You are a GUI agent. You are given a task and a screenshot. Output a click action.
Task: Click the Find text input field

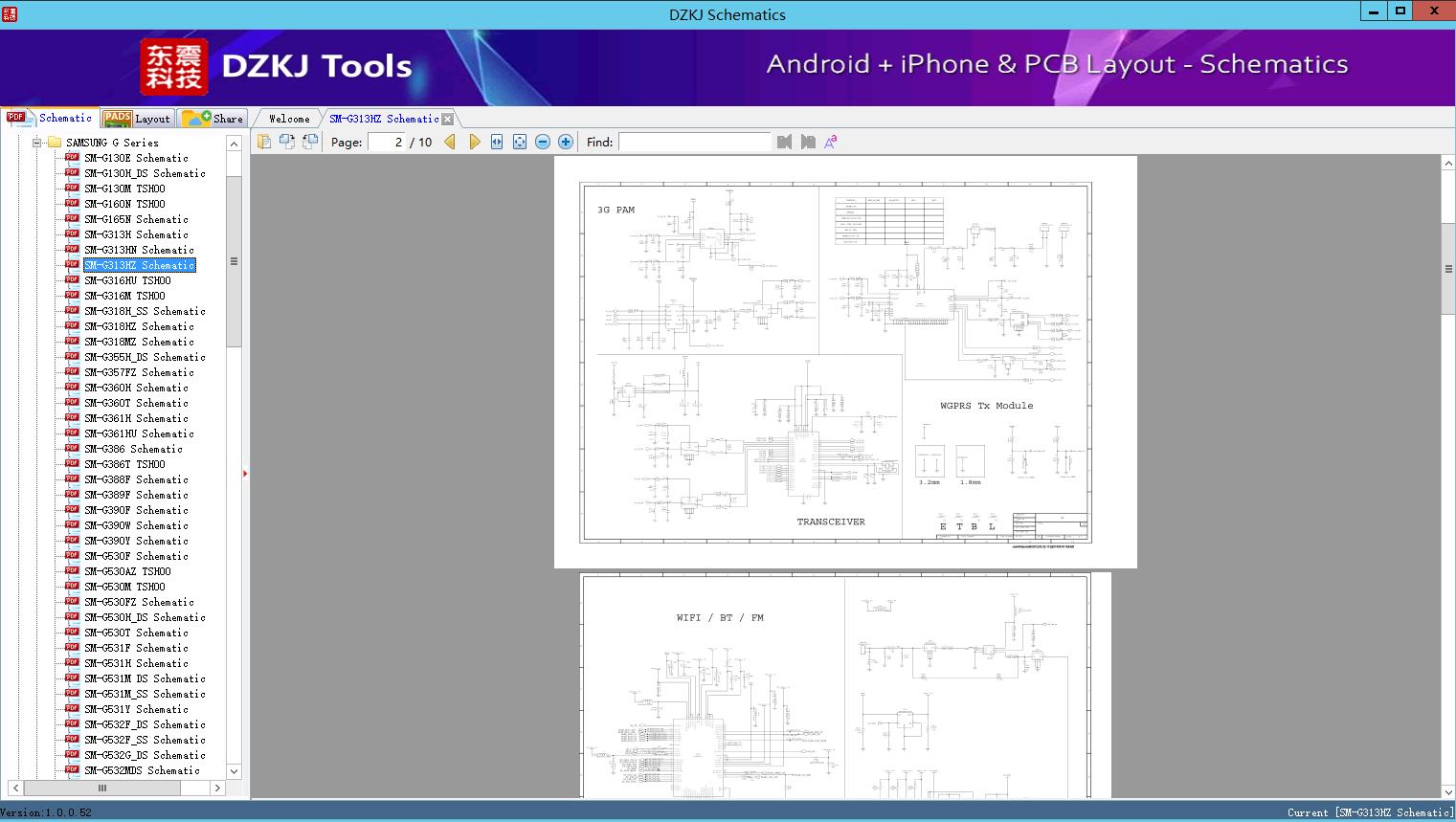point(694,142)
